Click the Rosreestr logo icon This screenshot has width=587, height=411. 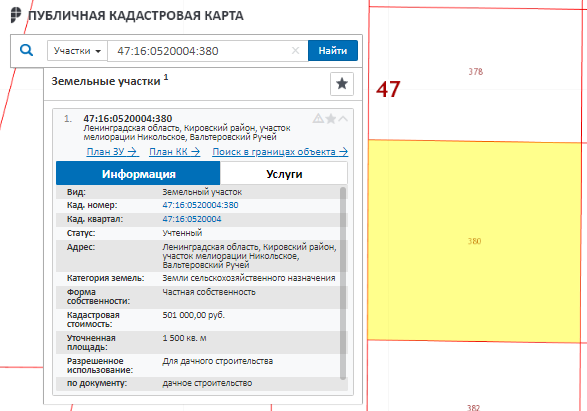coord(16,15)
